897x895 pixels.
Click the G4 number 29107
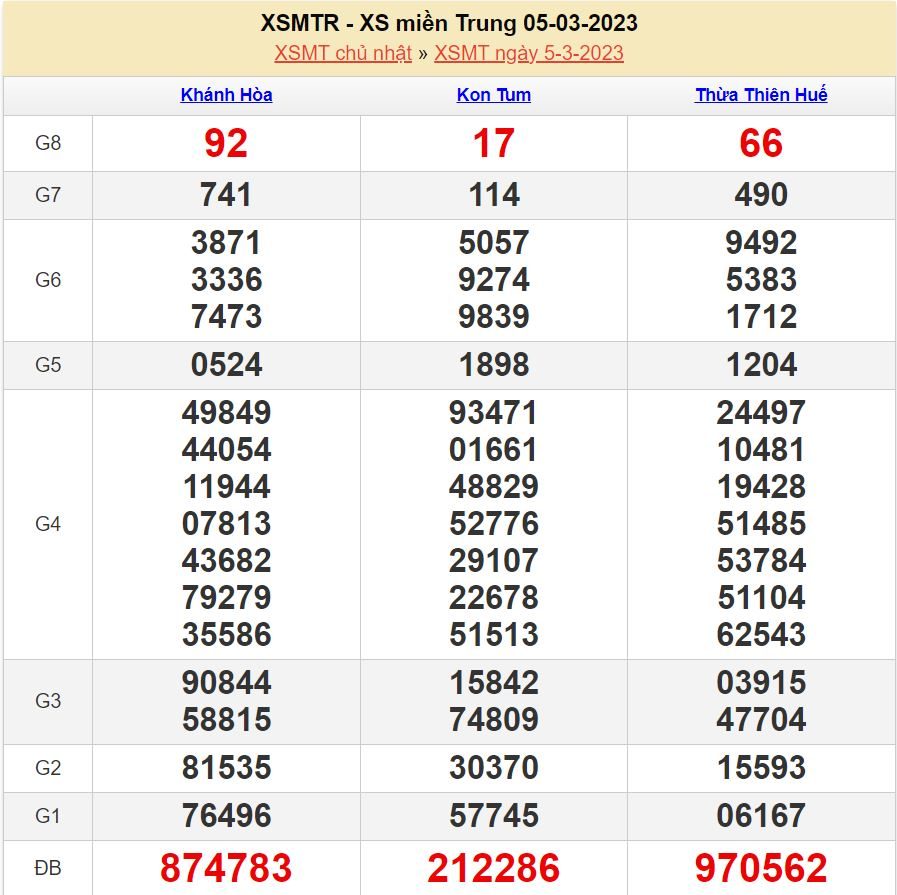pos(494,560)
